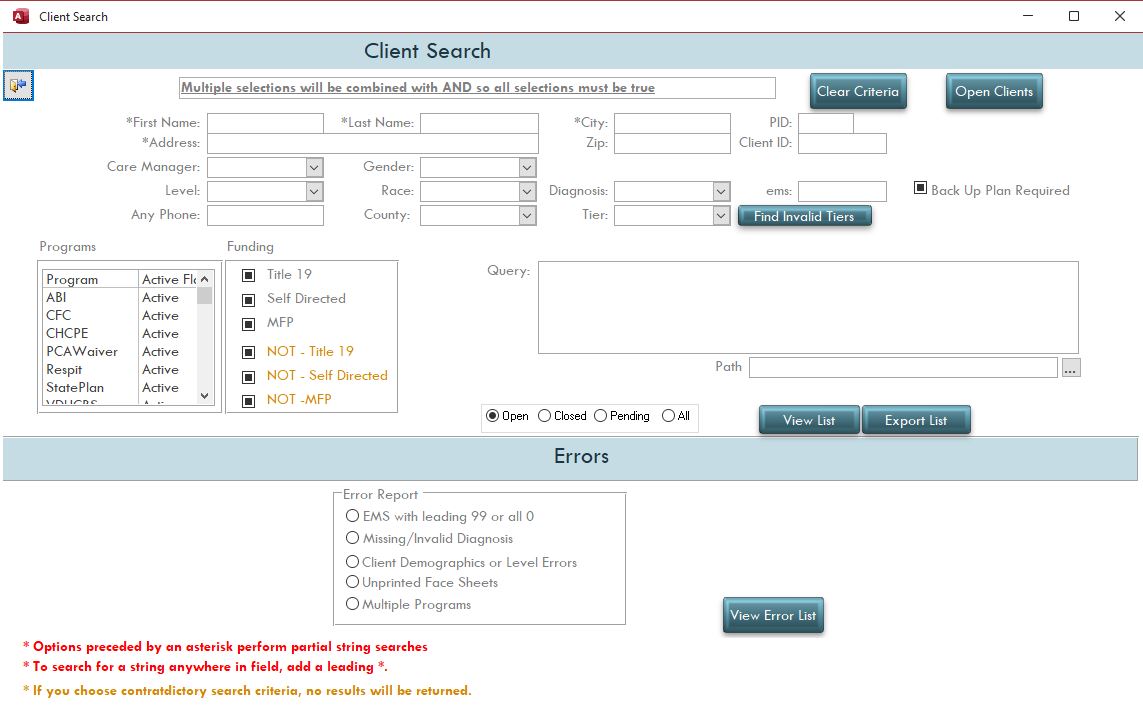Viewport: 1143px width, 705px height.
Task: Select CFC in the Programs list
Action: (120, 316)
